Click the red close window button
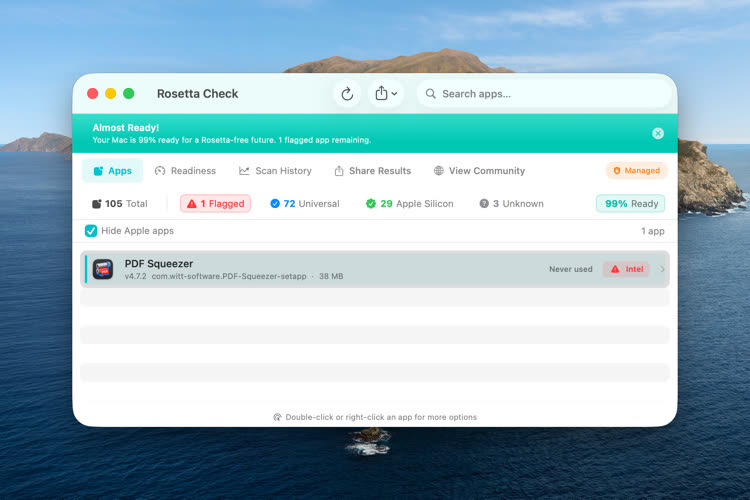This screenshot has width=750, height=500. 93,93
